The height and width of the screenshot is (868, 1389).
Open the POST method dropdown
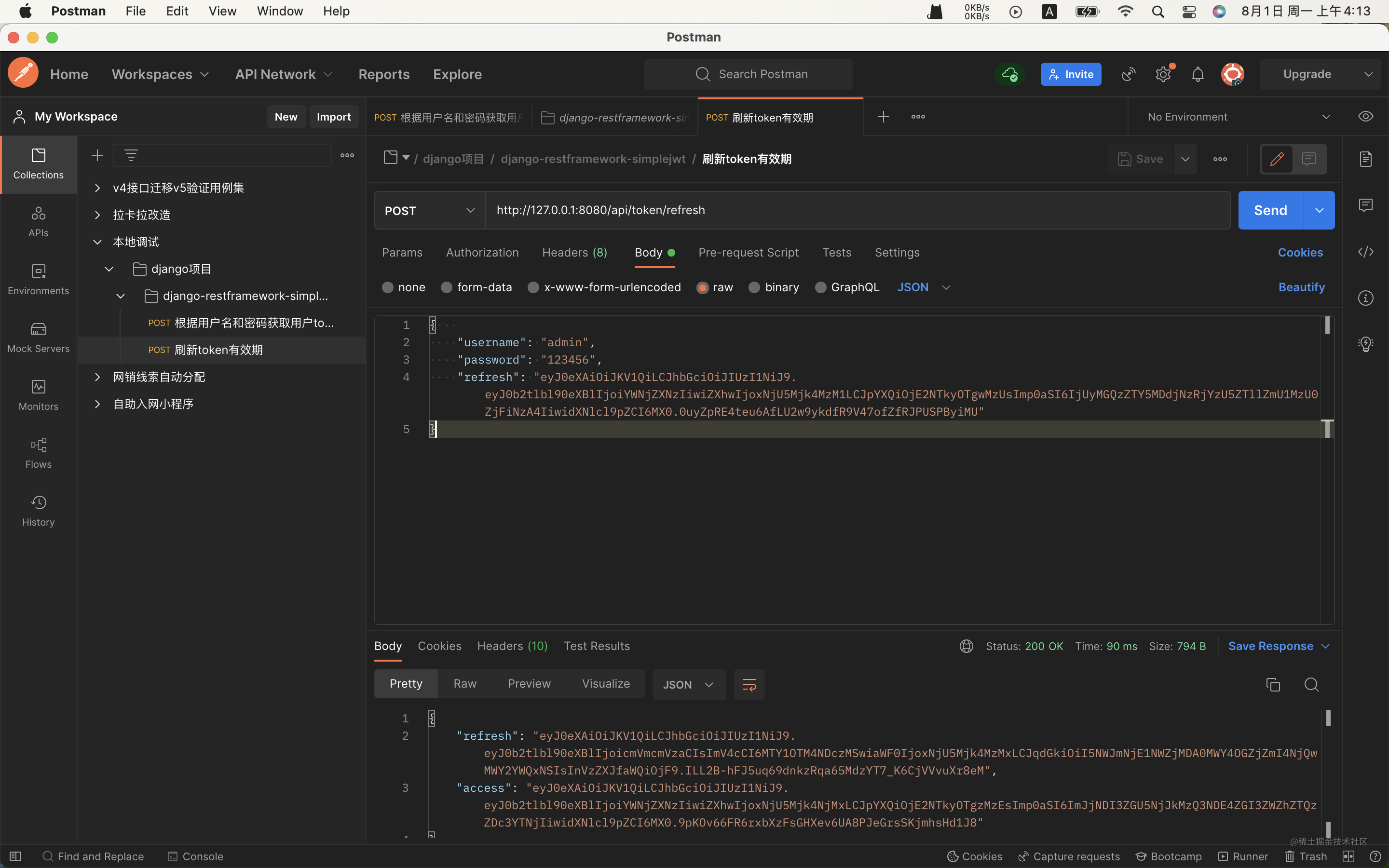click(x=430, y=210)
